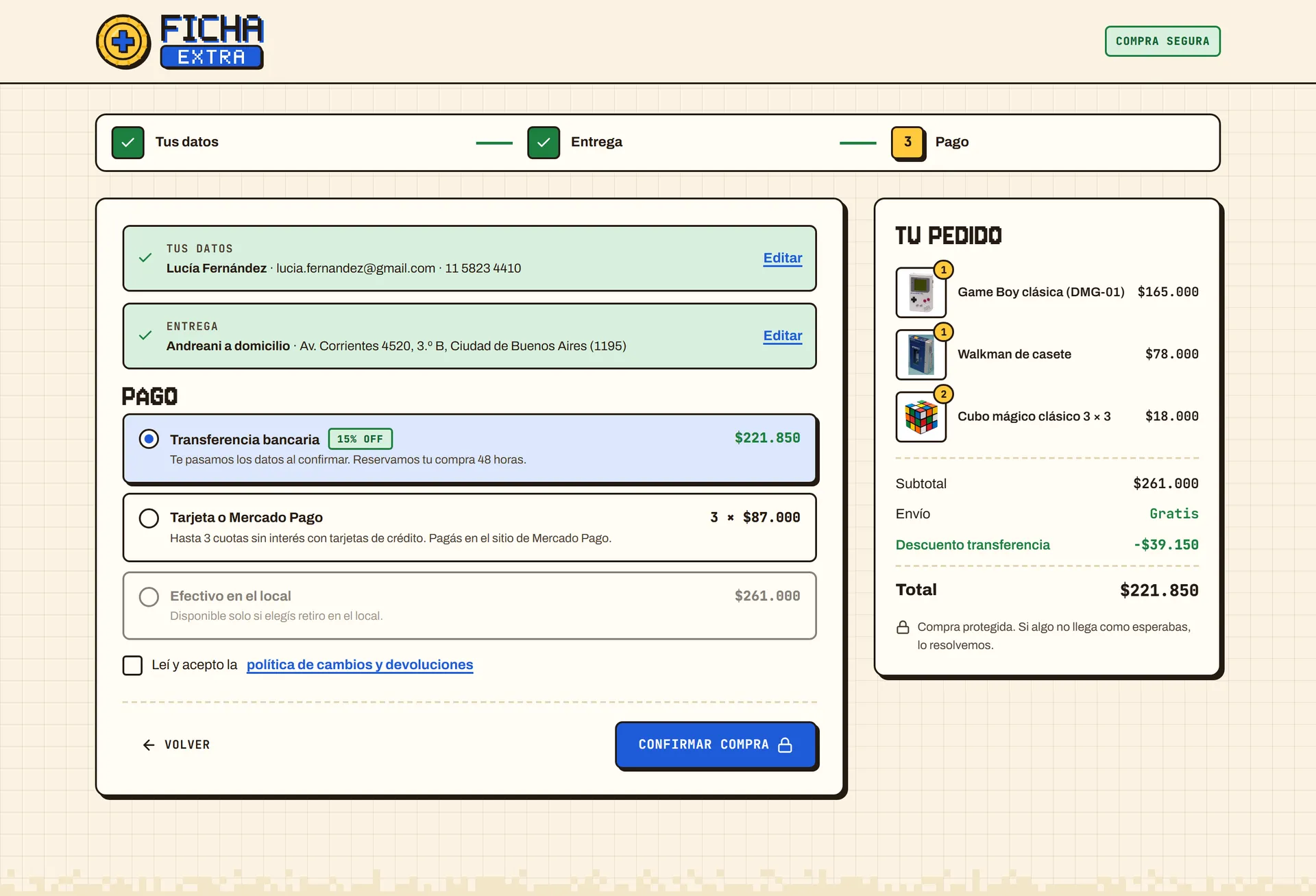Go to the Tus datos step label
The height and width of the screenshot is (896, 1316).
[187, 142]
